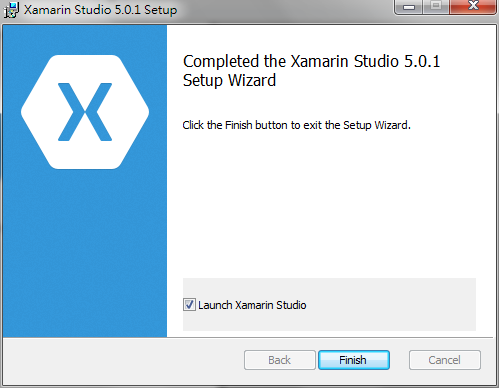Screen dimensions: 499x388
Task: Click the white Xamarin hexagon logo
Action: pos(85,112)
